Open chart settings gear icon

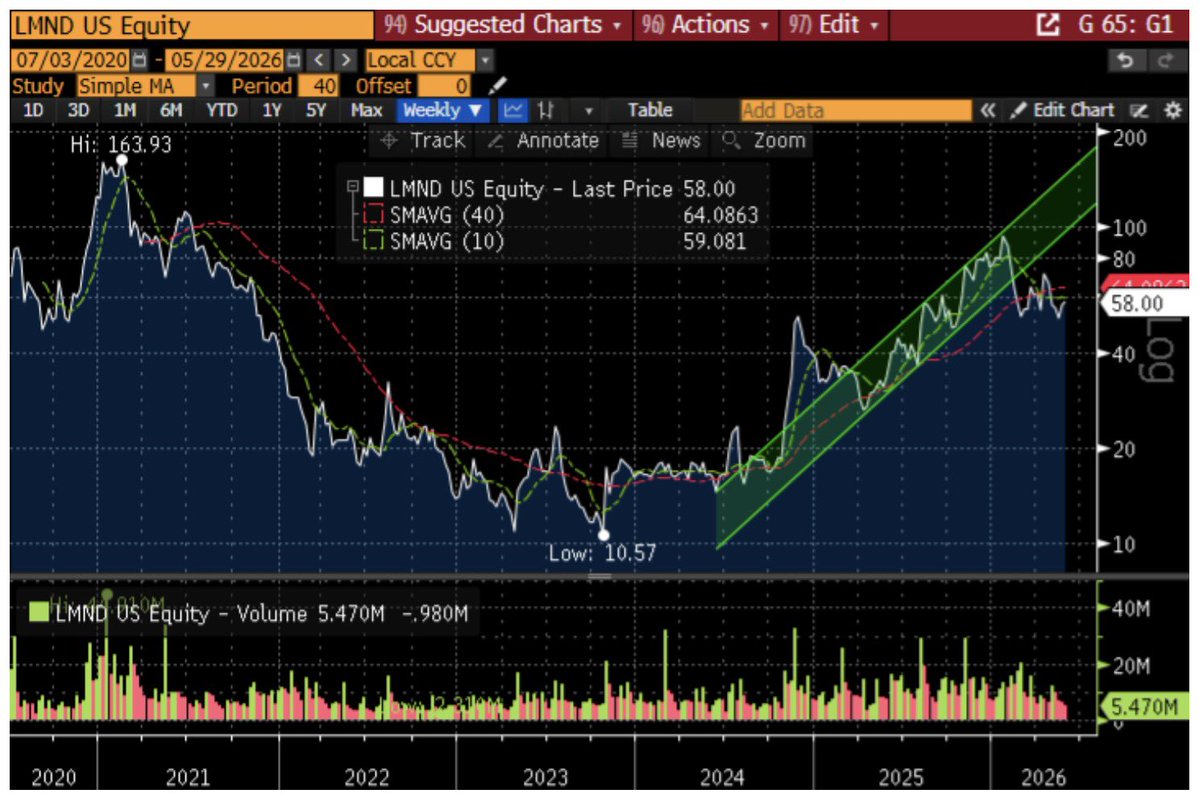coord(1172,111)
